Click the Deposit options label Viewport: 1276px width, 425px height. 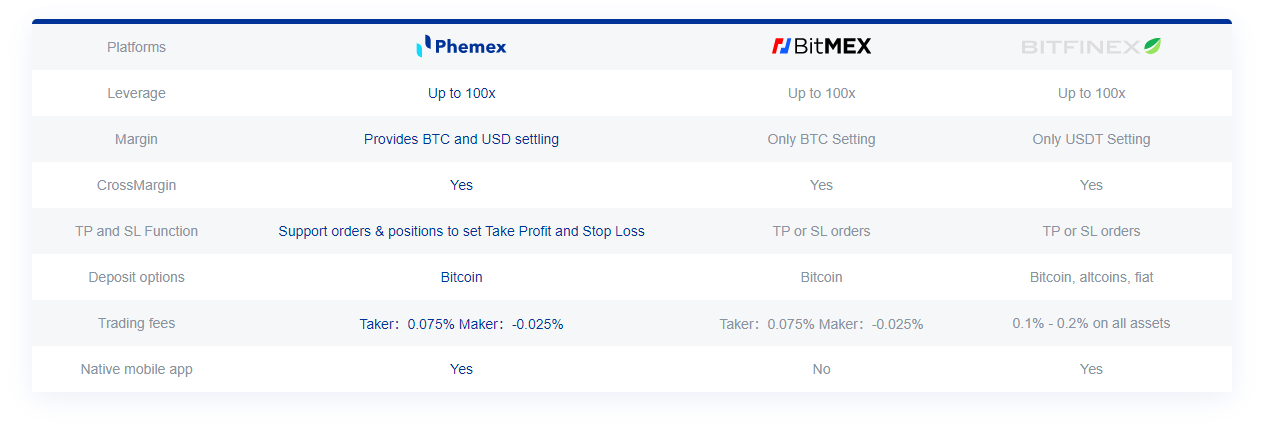click(x=136, y=277)
